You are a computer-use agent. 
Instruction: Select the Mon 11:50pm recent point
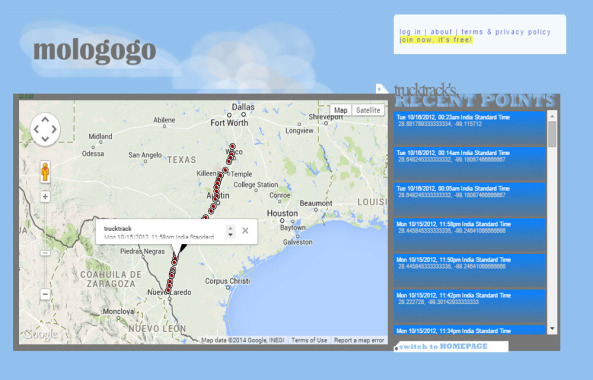click(x=469, y=270)
